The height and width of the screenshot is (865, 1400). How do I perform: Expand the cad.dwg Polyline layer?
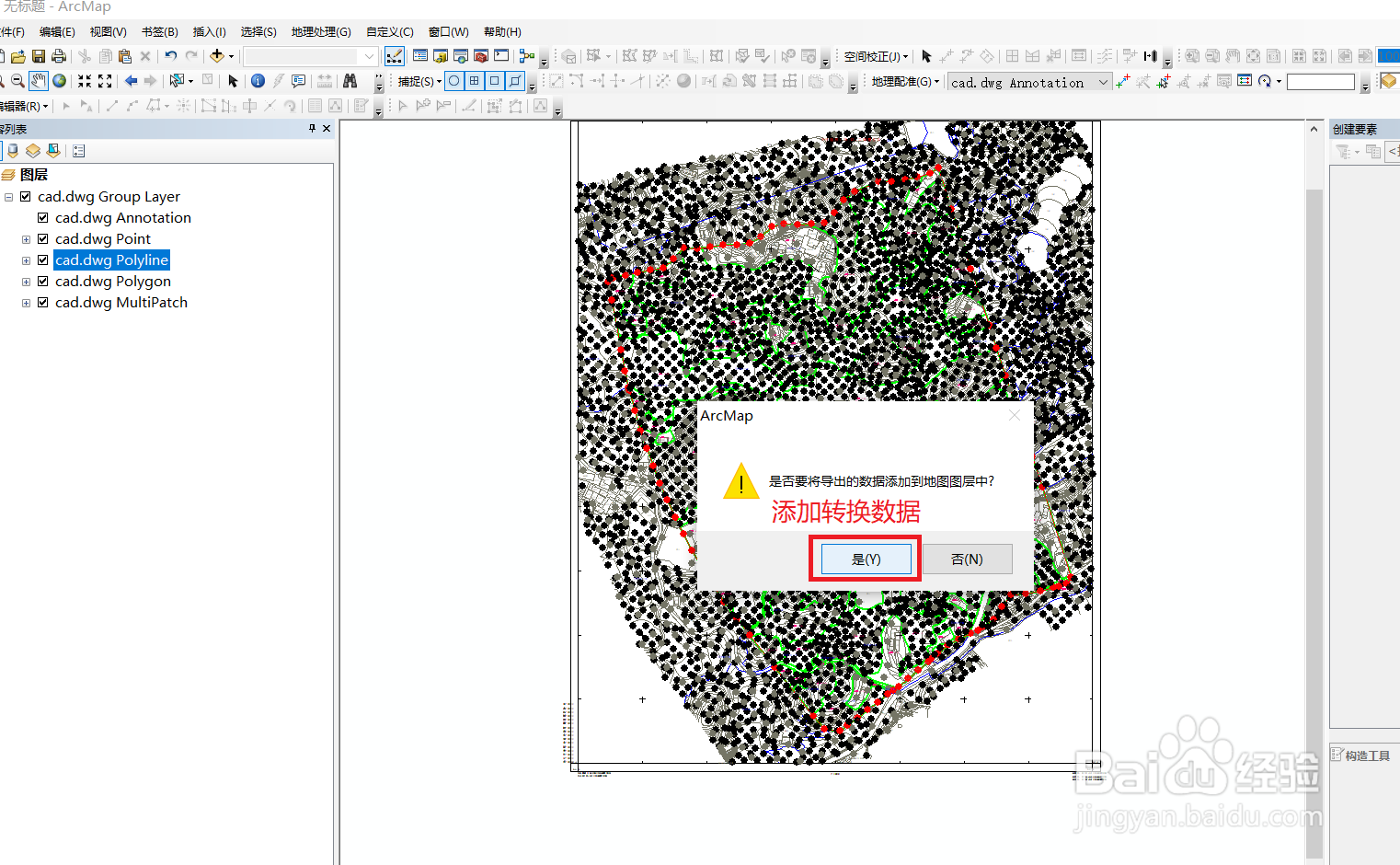[x=25, y=259]
